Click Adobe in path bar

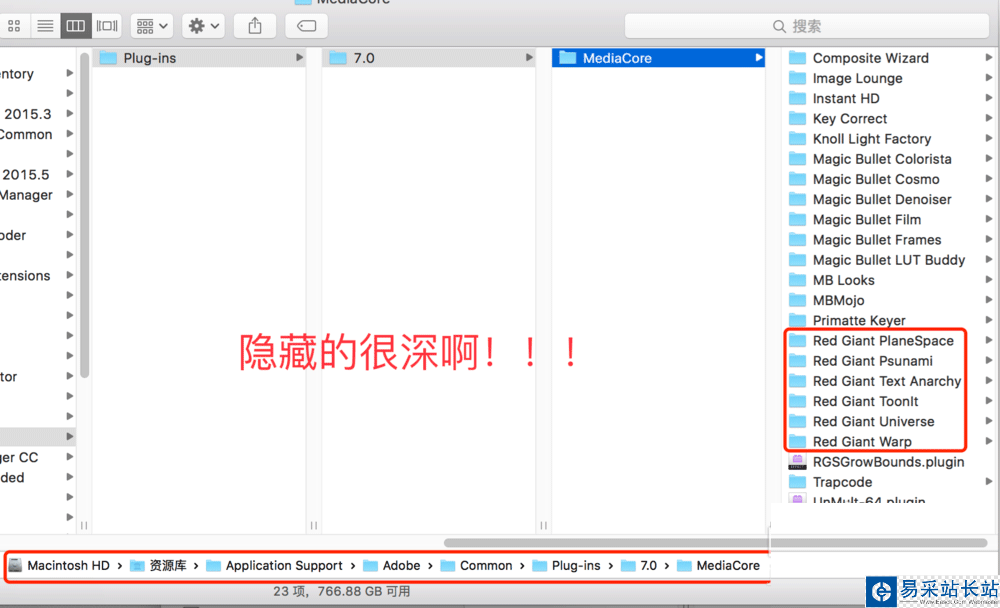pos(392,566)
